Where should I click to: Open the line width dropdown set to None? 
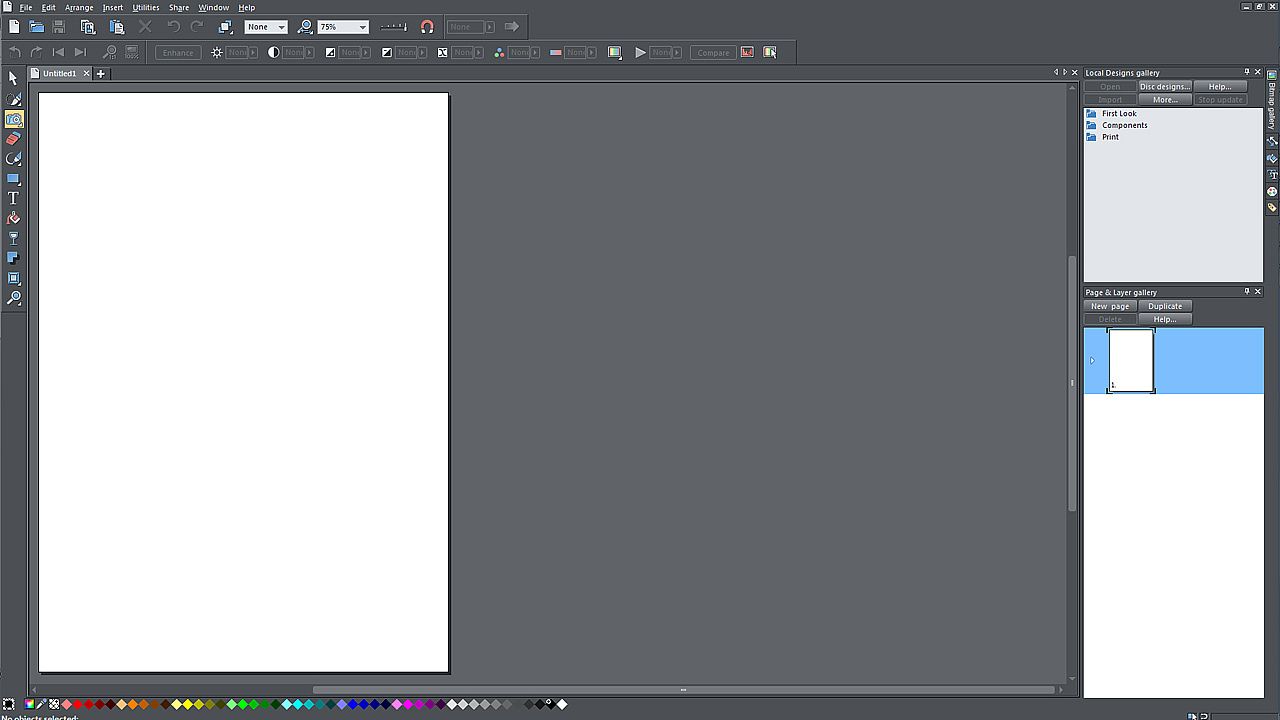tap(281, 27)
